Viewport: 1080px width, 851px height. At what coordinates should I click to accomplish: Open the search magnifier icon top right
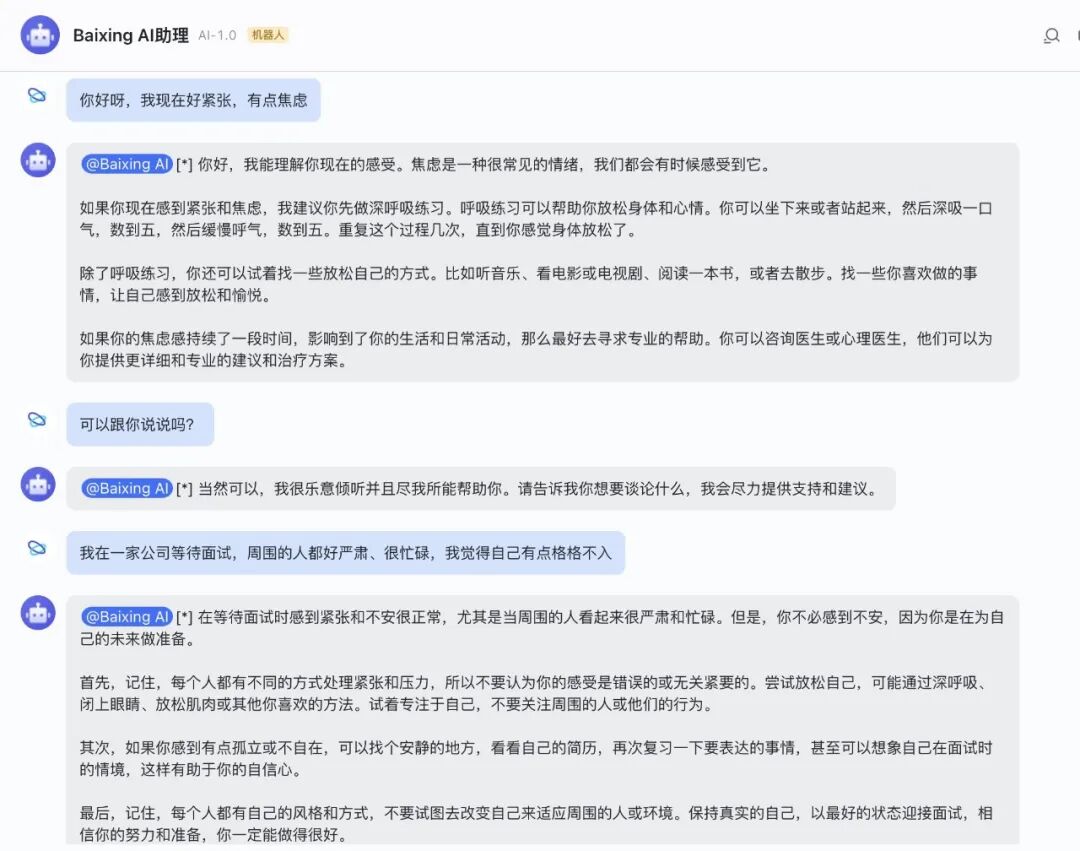click(x=1051, y=35)
